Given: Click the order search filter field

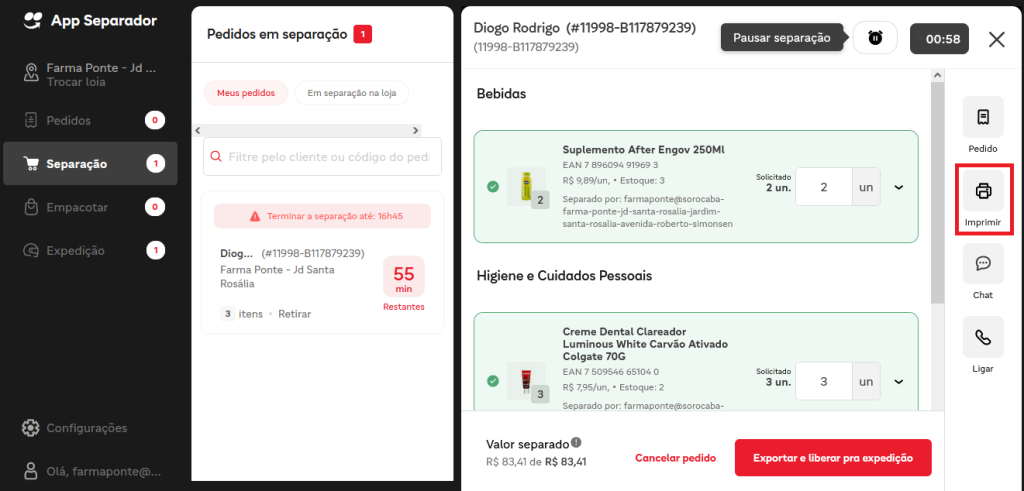Looking at the screenshot, I should click(x=322, y=157).
